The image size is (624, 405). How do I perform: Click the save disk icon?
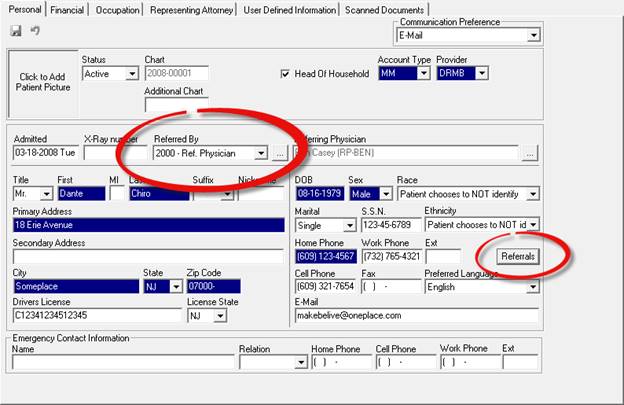(15, 31)
